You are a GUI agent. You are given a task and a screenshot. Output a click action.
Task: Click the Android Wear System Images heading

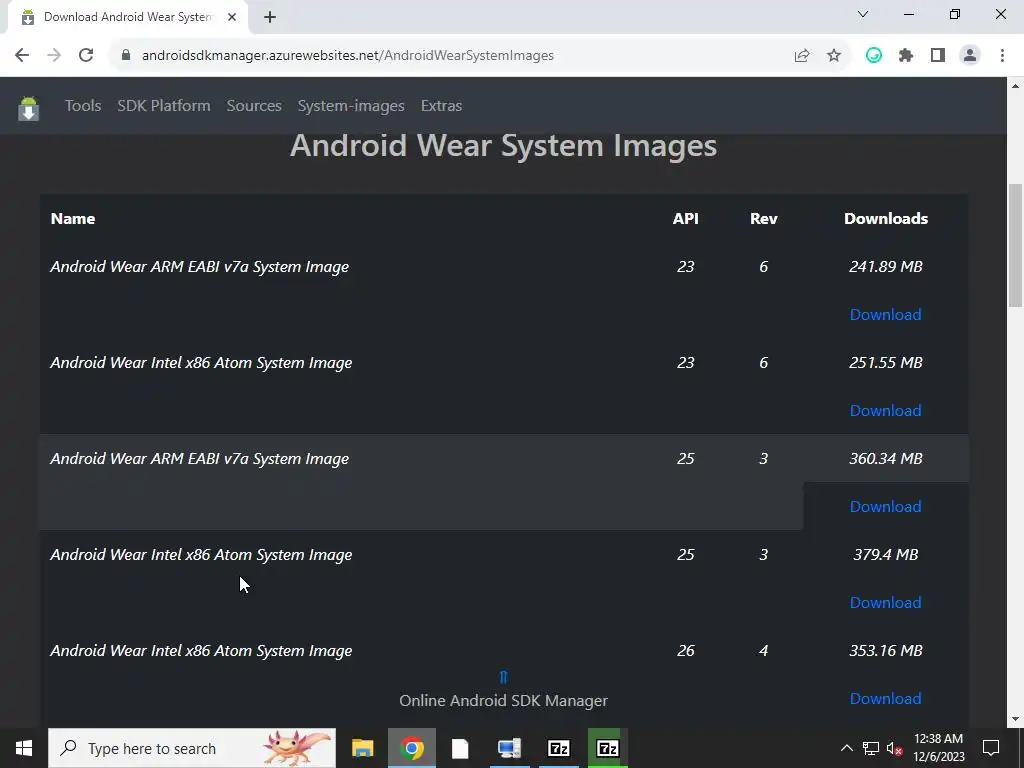tap(504, 145)
